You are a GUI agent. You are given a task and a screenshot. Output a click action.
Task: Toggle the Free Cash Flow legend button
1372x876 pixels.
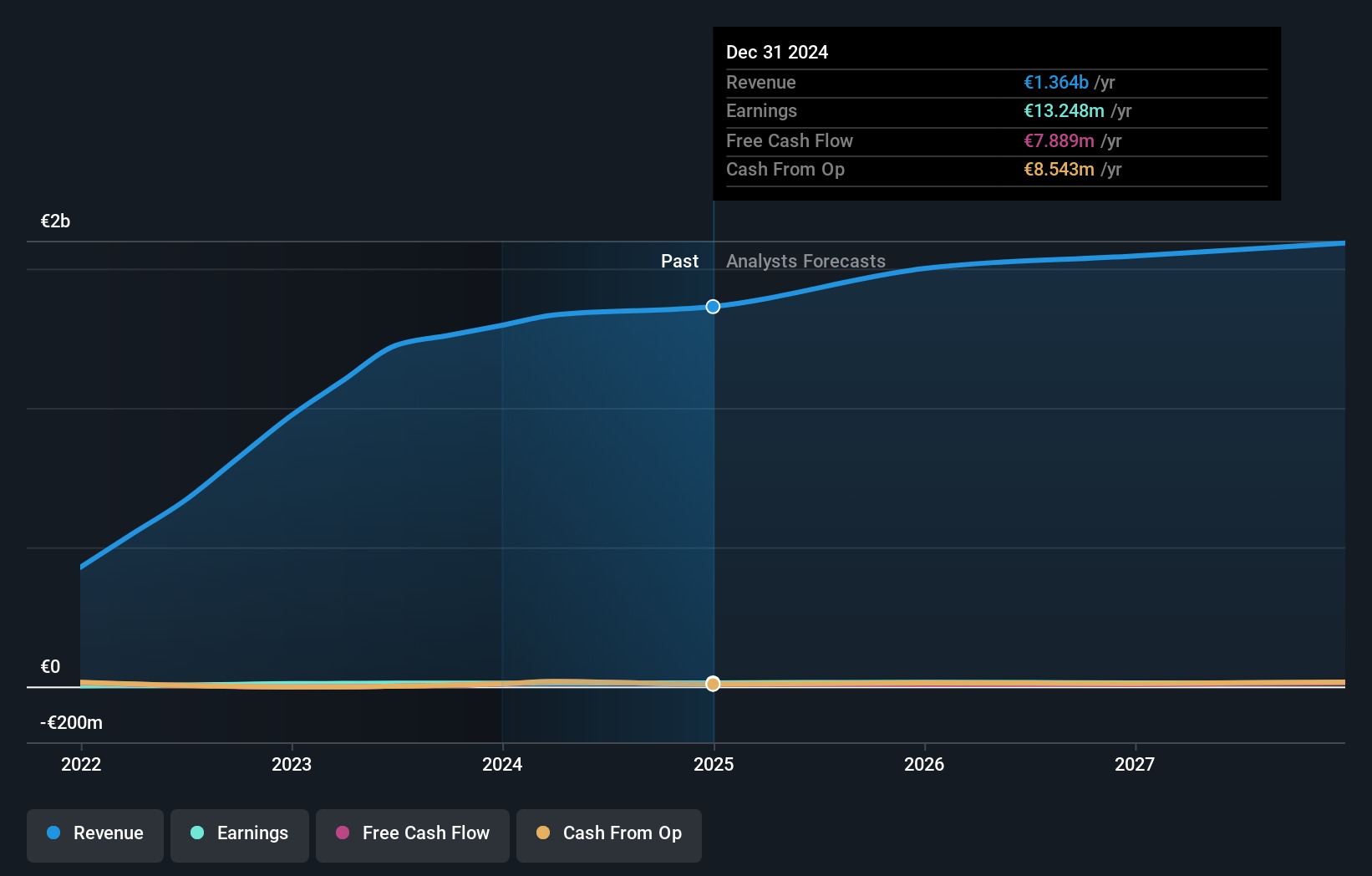click(x=413, y=835)
